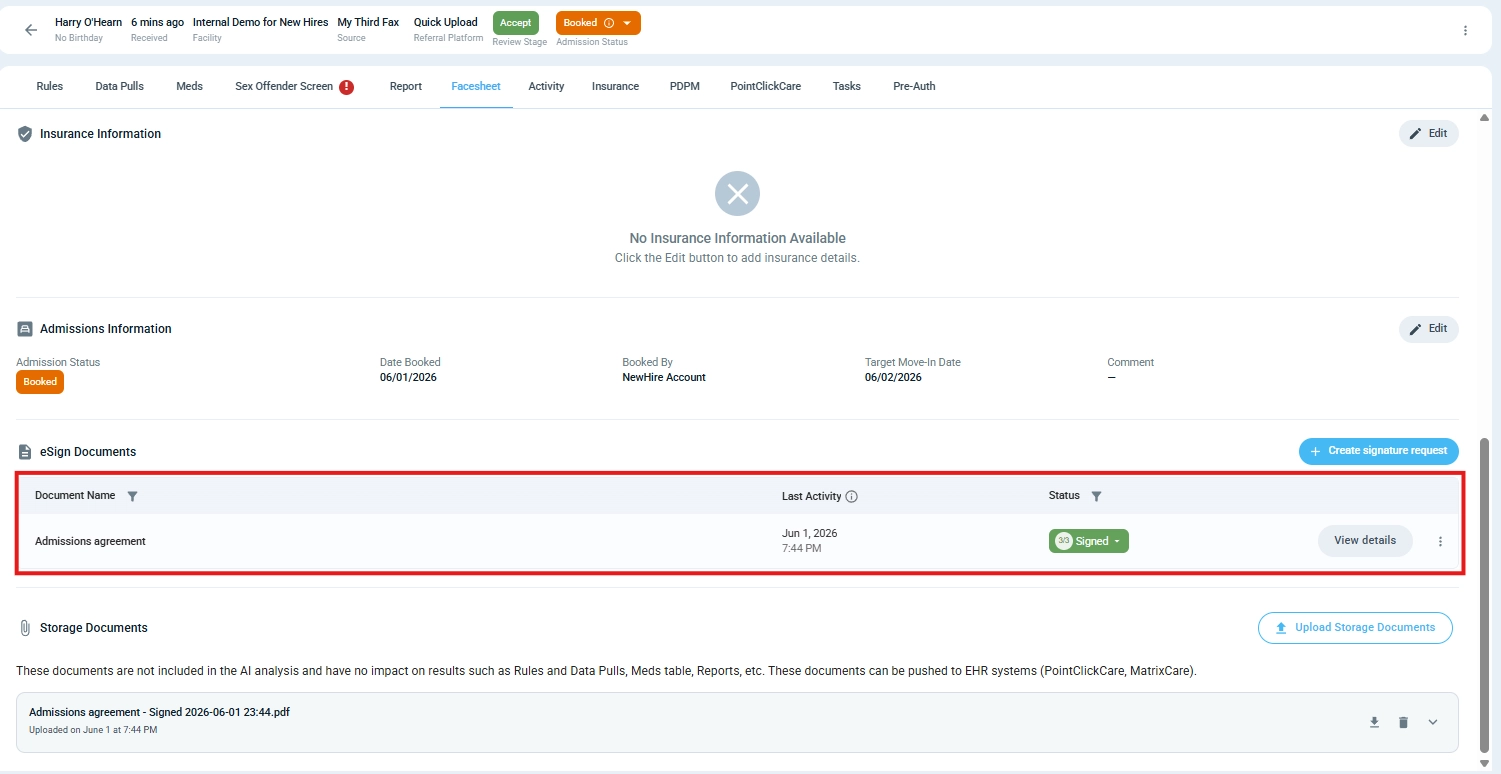Switch to the Rules tab
The image size is (1501, 774).
[x=50, y=86]
